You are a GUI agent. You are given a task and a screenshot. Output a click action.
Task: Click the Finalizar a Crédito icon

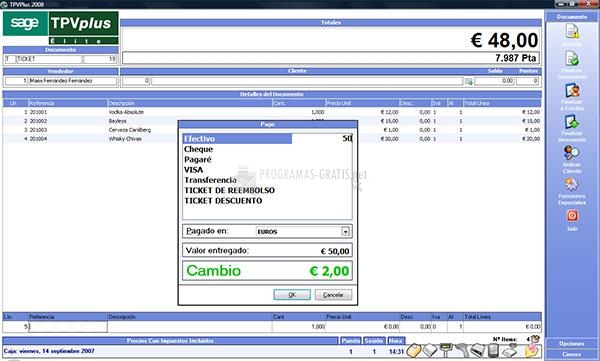click(x=572, y=90)
